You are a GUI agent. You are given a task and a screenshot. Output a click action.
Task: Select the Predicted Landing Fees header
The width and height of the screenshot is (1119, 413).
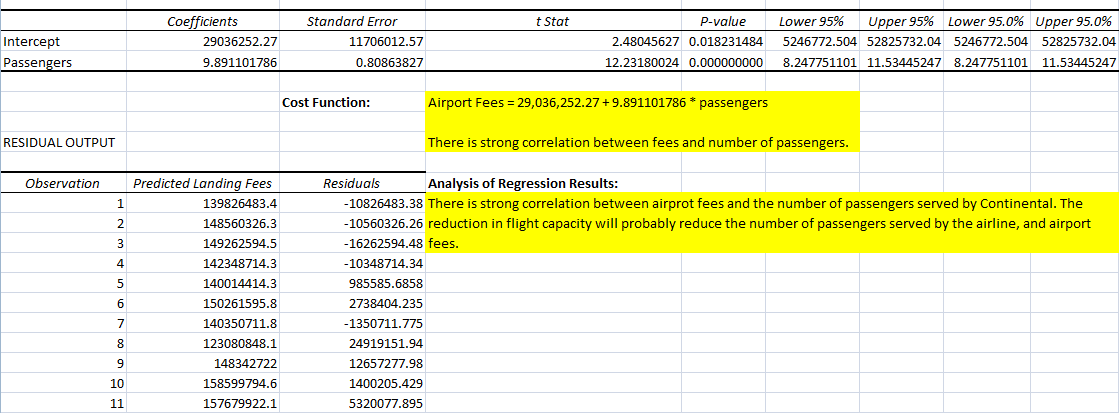tap(202, 184)
